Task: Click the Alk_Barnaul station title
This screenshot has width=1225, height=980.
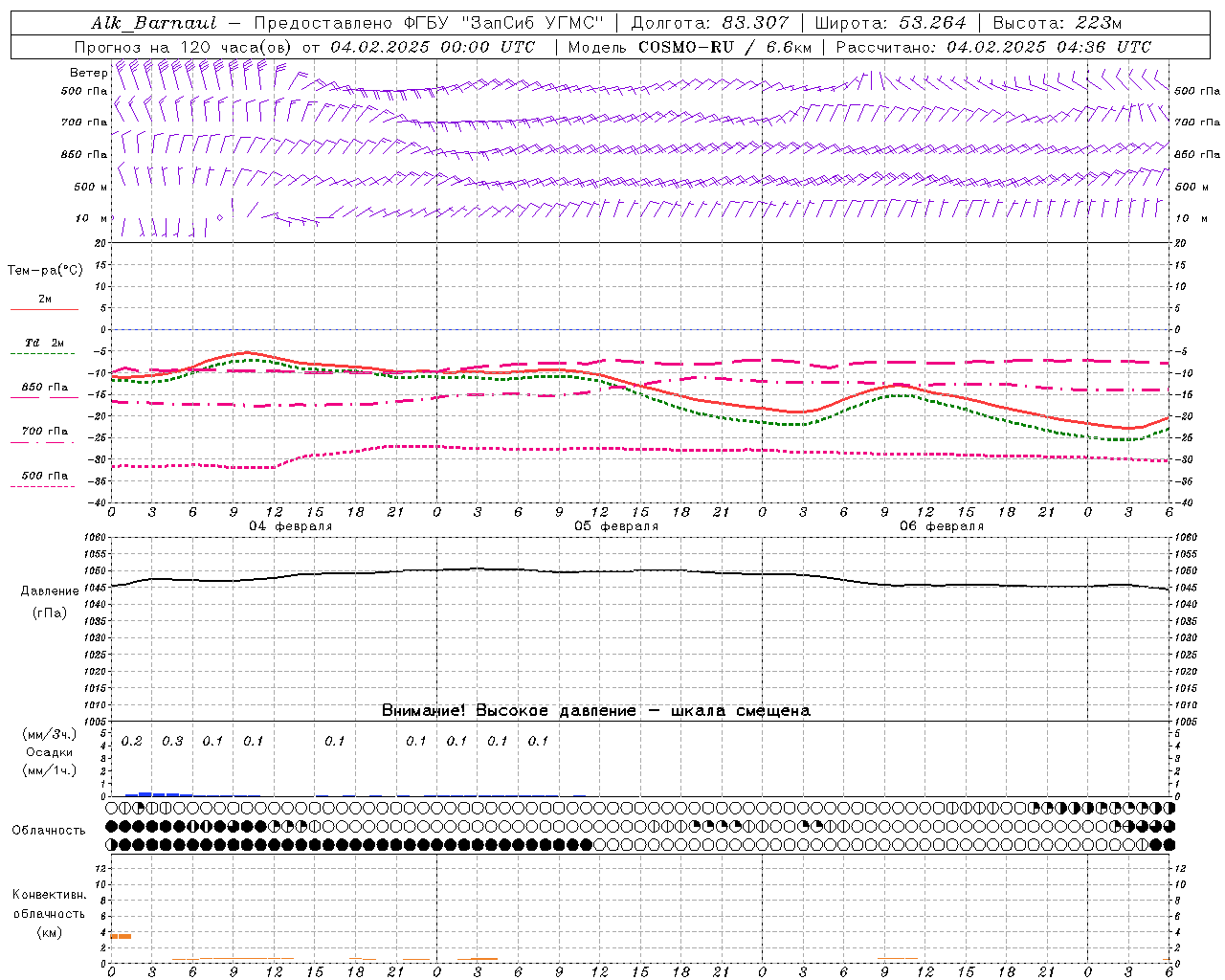Action: [154, 23]
